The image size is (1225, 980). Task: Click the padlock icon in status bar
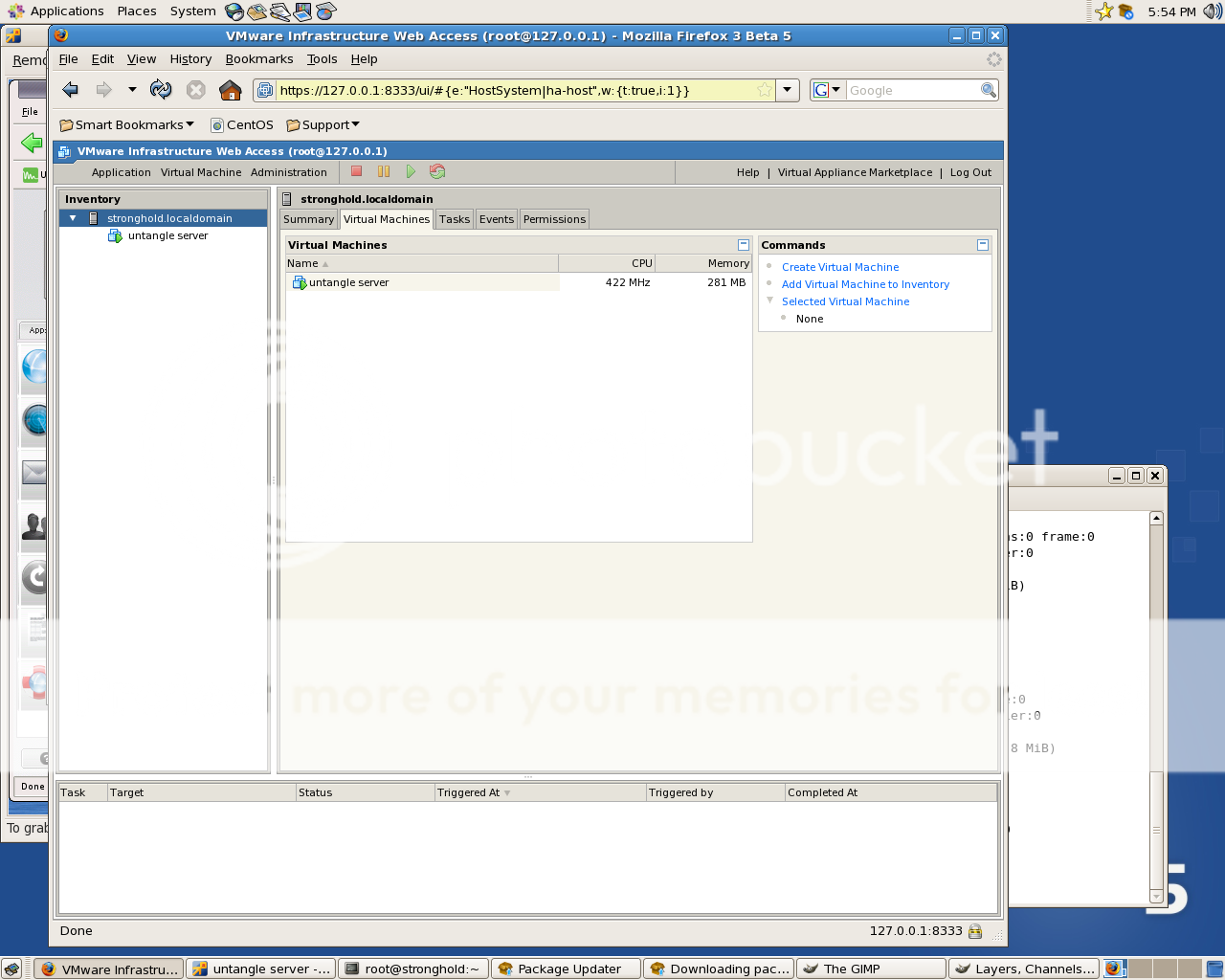click(x=975, y=931)
